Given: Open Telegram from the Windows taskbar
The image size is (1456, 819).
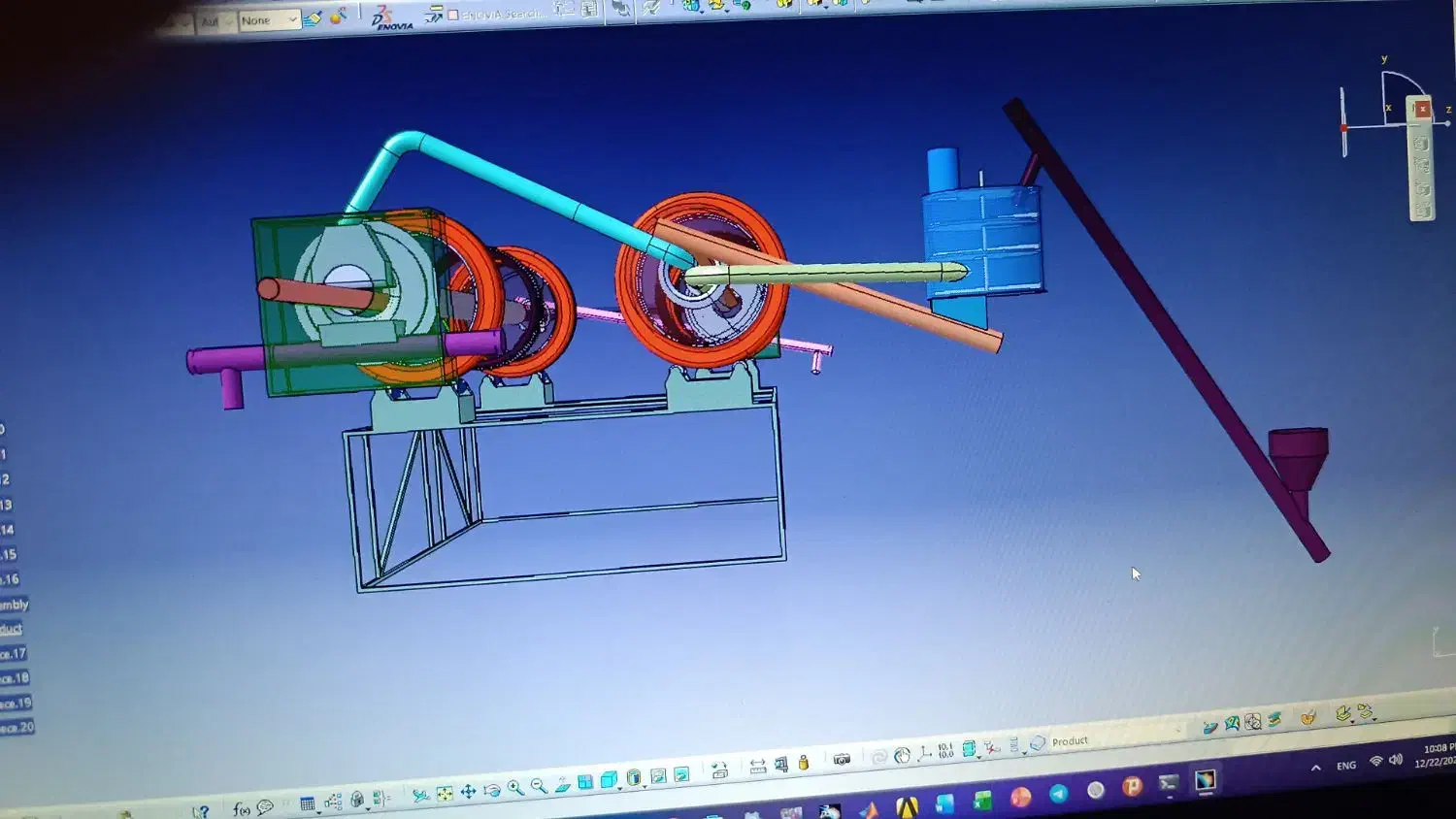Looking at the screenshot, I should [1058, 794].
